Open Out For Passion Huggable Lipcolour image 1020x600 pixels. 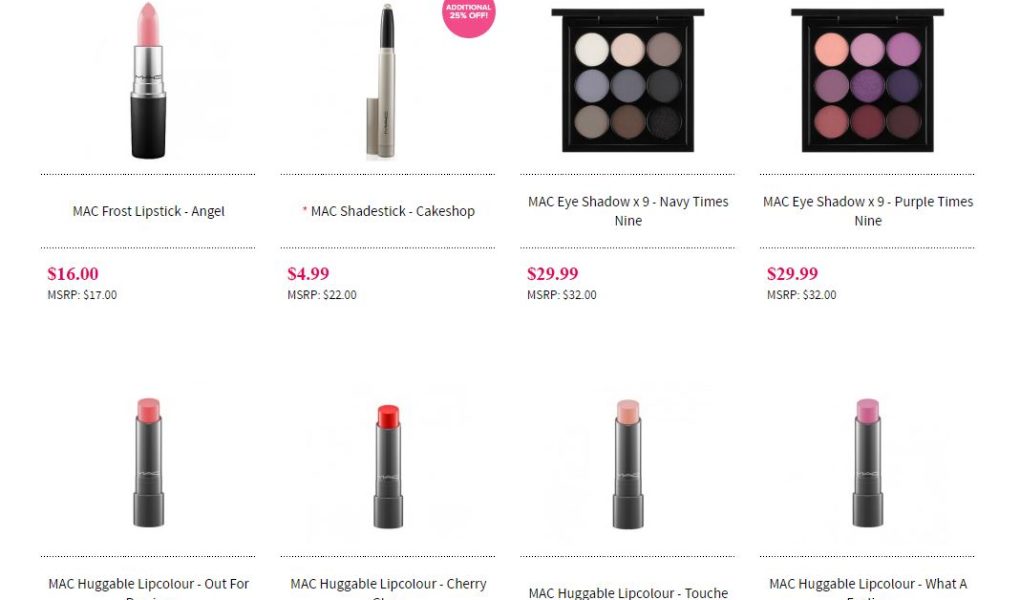click(148, 463)
